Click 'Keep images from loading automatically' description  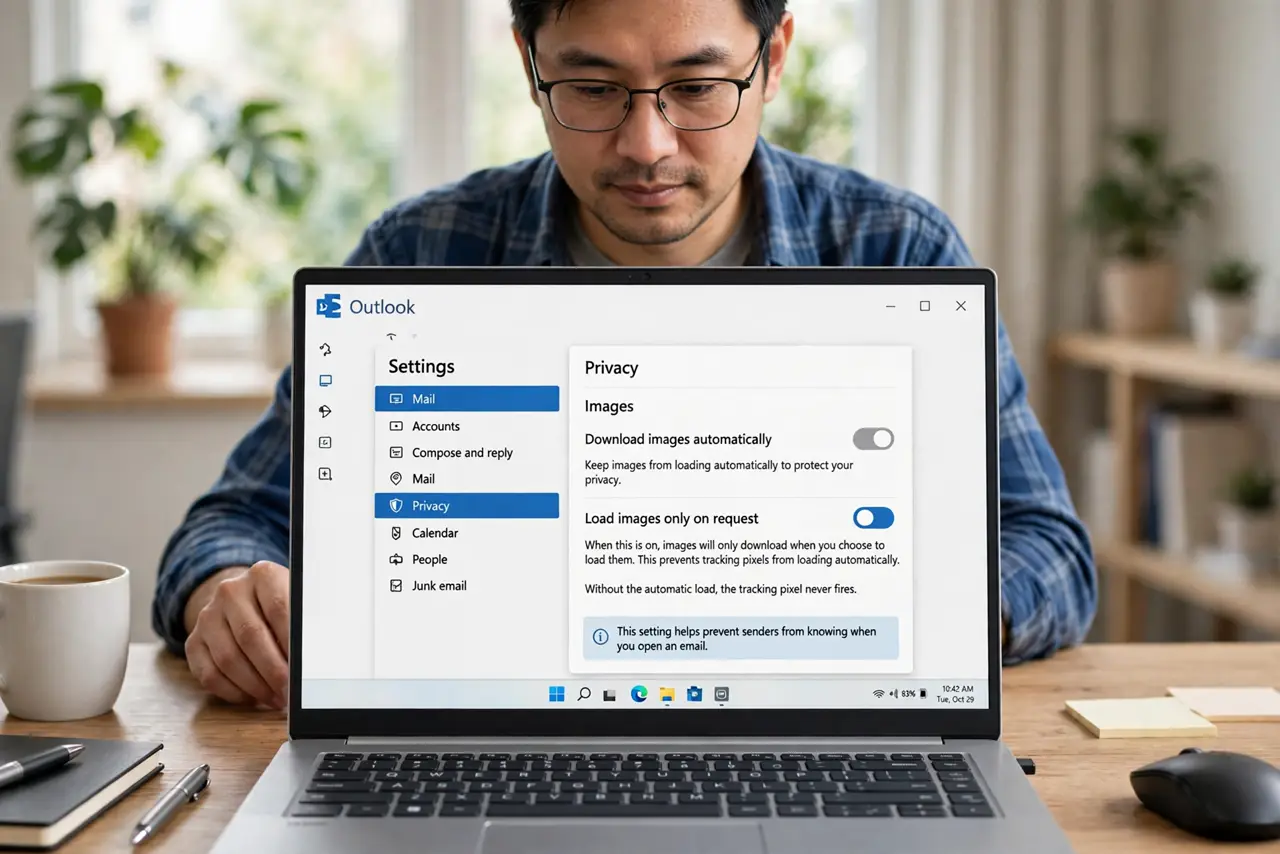(x=719, y=472)
